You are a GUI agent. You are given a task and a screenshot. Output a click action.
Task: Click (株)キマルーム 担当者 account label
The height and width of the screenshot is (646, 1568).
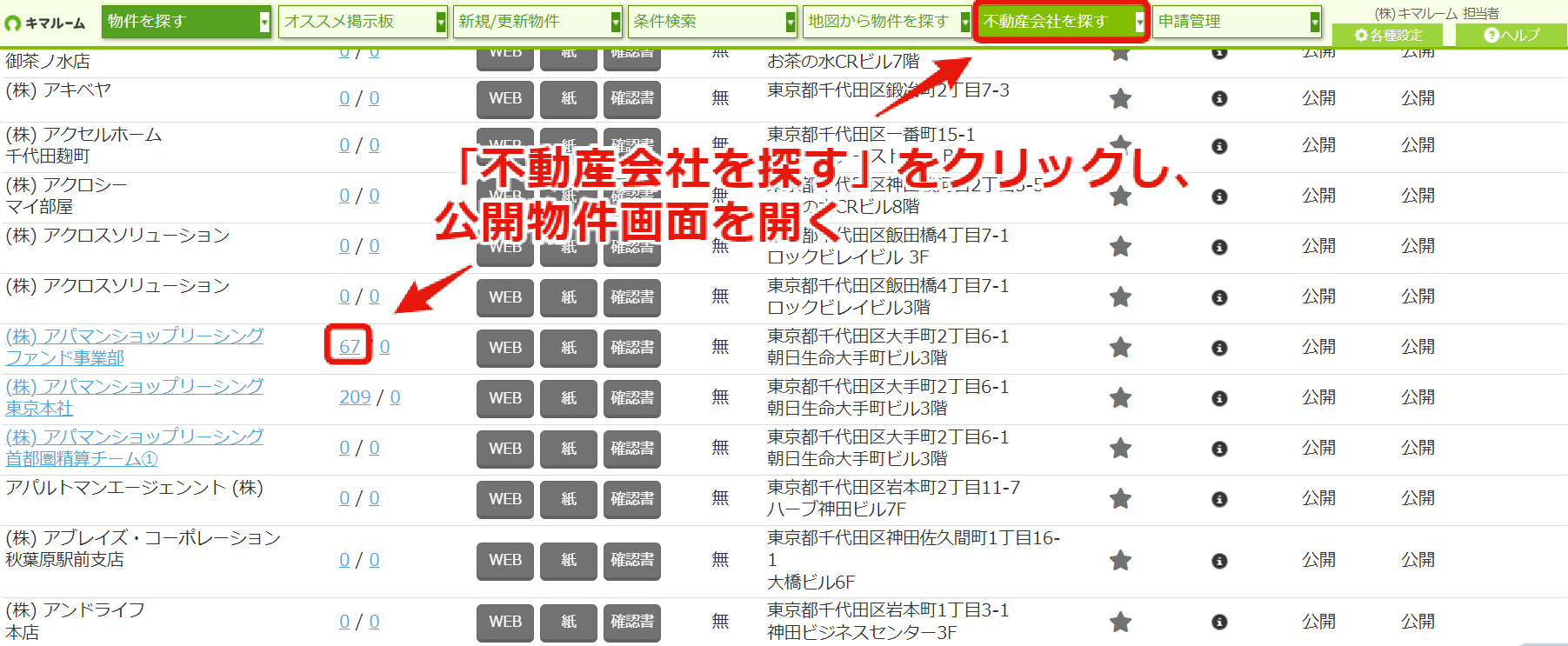point(1437,13)
